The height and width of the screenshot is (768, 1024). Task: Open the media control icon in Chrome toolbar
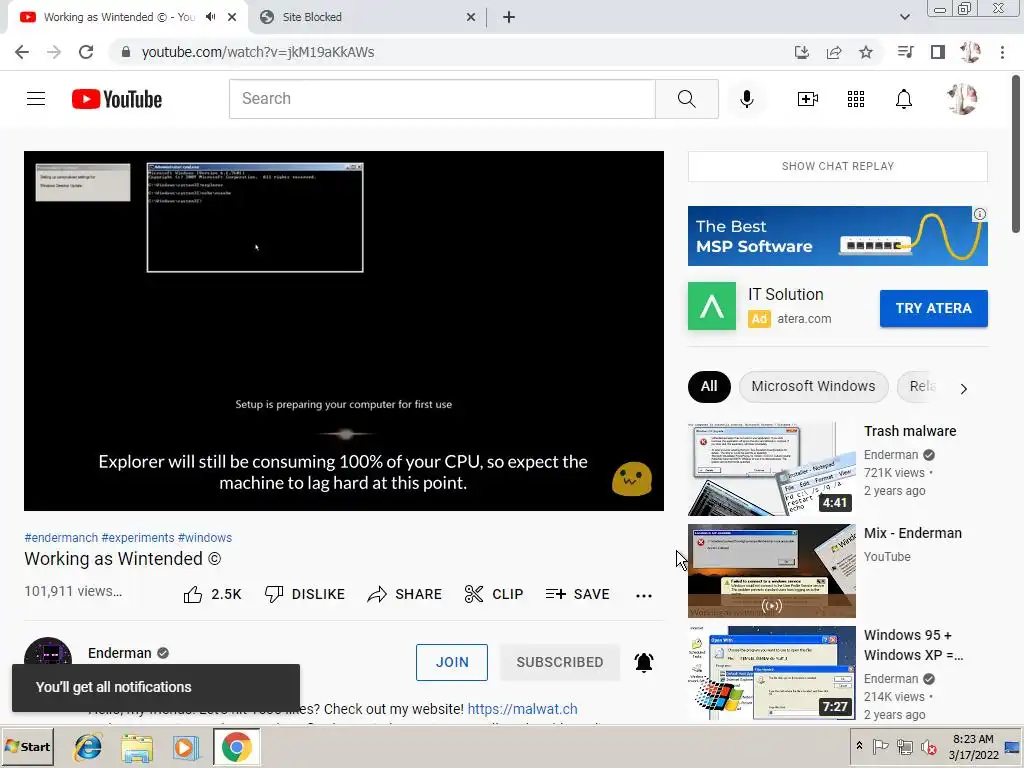coord(905,52)
